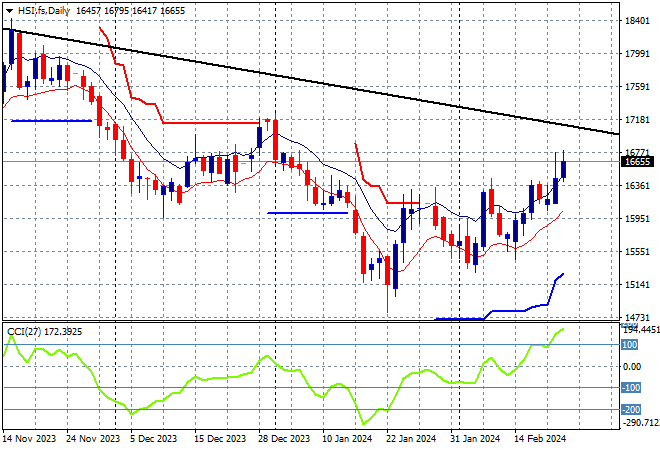Image resolution: width=660 pixels, height=450 pixels.
Task: Click the black current price tag 16655
Action: tap(637, 162)
